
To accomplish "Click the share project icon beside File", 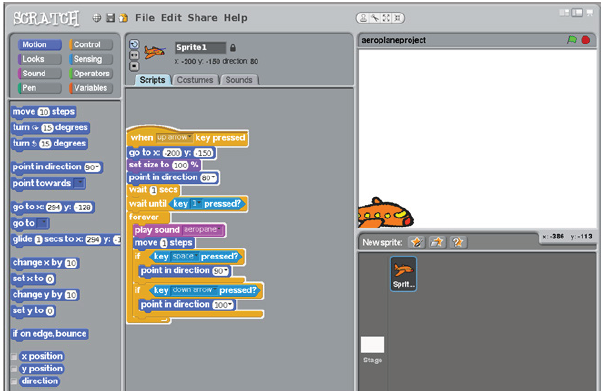I will click(123, 18).
